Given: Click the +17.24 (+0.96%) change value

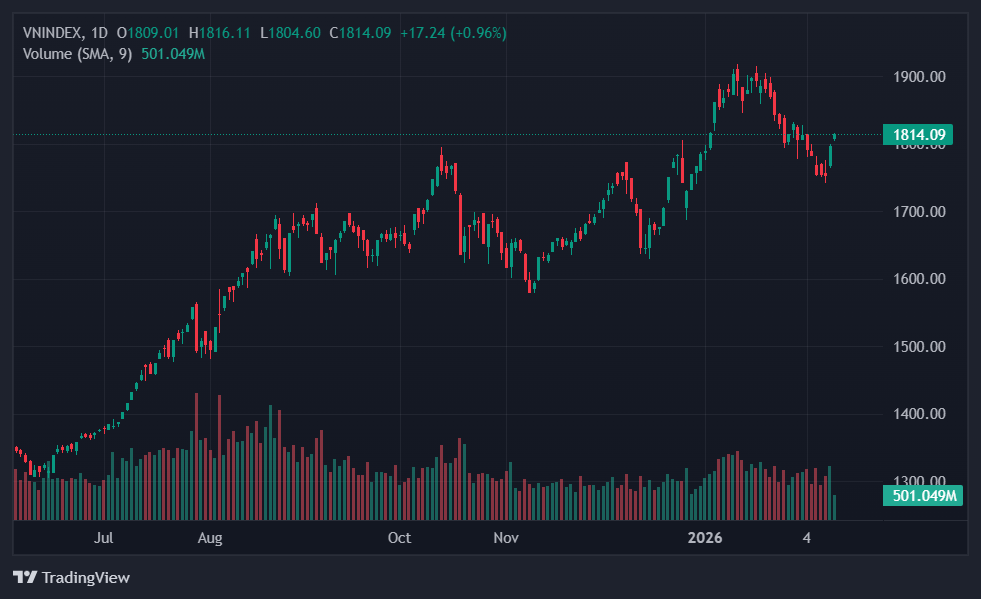Looking at the screenshot, I should (453, 33).
